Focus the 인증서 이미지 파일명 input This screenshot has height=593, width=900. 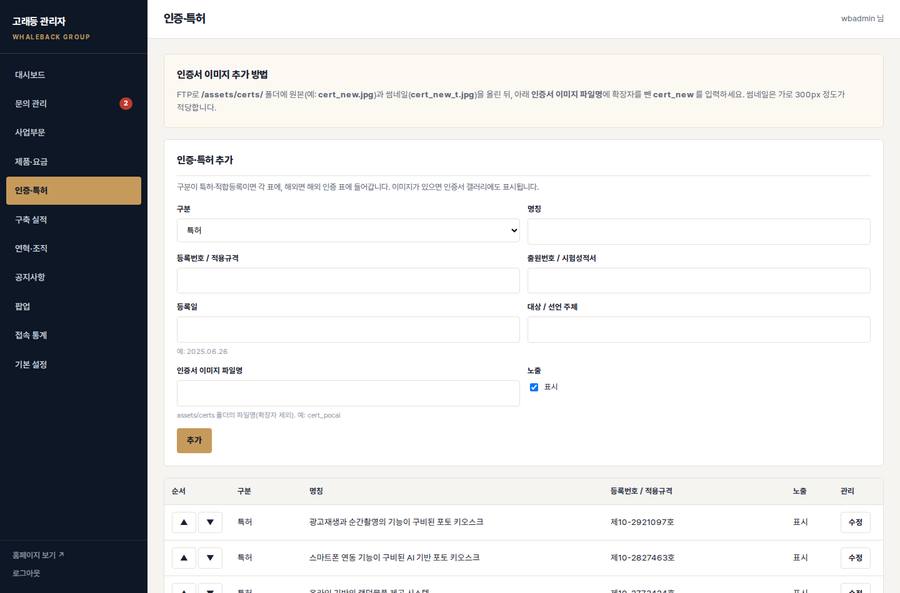click(x=348, y=393)
